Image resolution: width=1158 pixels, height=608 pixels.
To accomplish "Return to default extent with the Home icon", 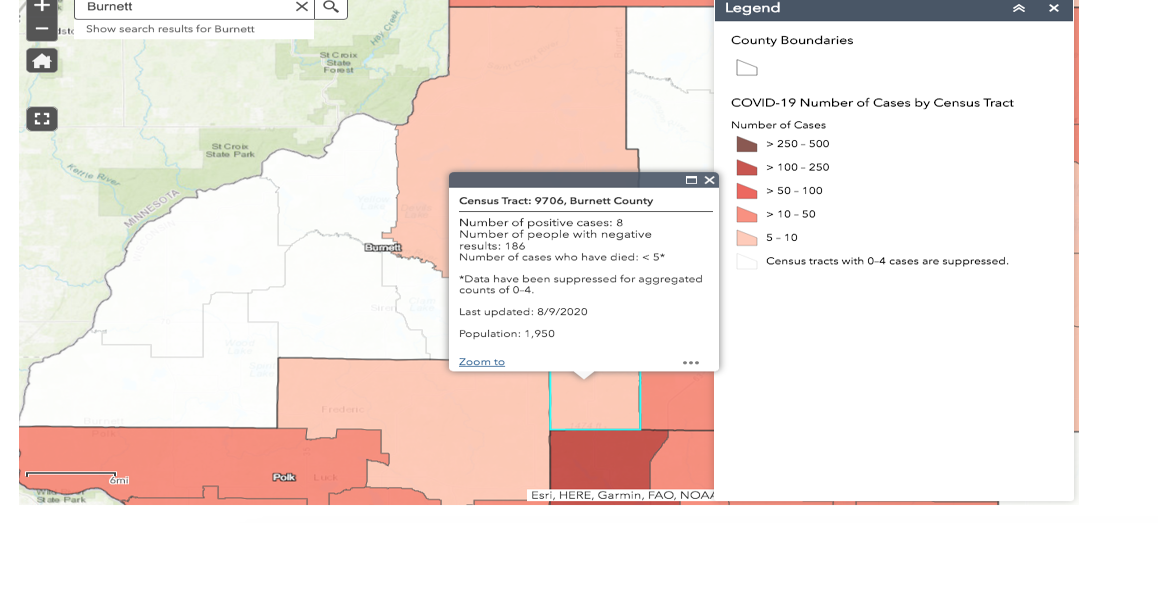I will click(41, 60).
